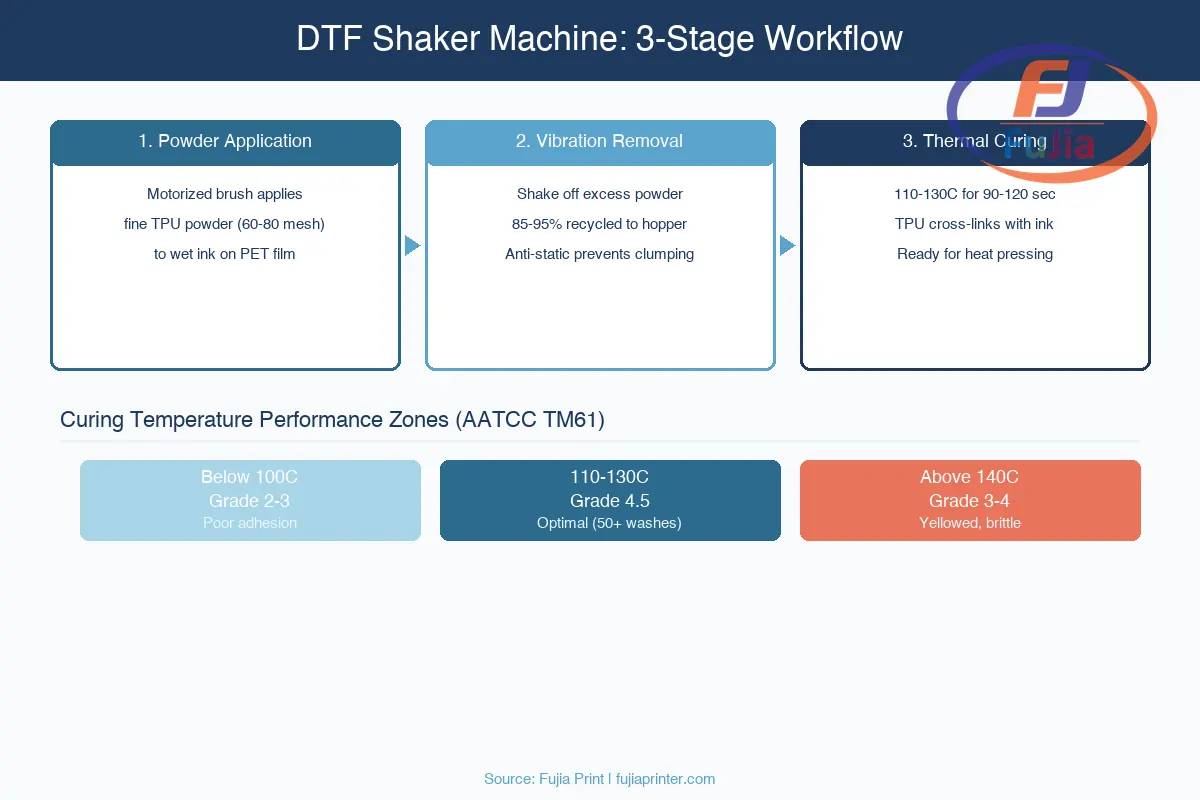This screenshot has width=1200, height=800.
Task: Click the 'Poor adhesion' label
Action: point(250,523)
